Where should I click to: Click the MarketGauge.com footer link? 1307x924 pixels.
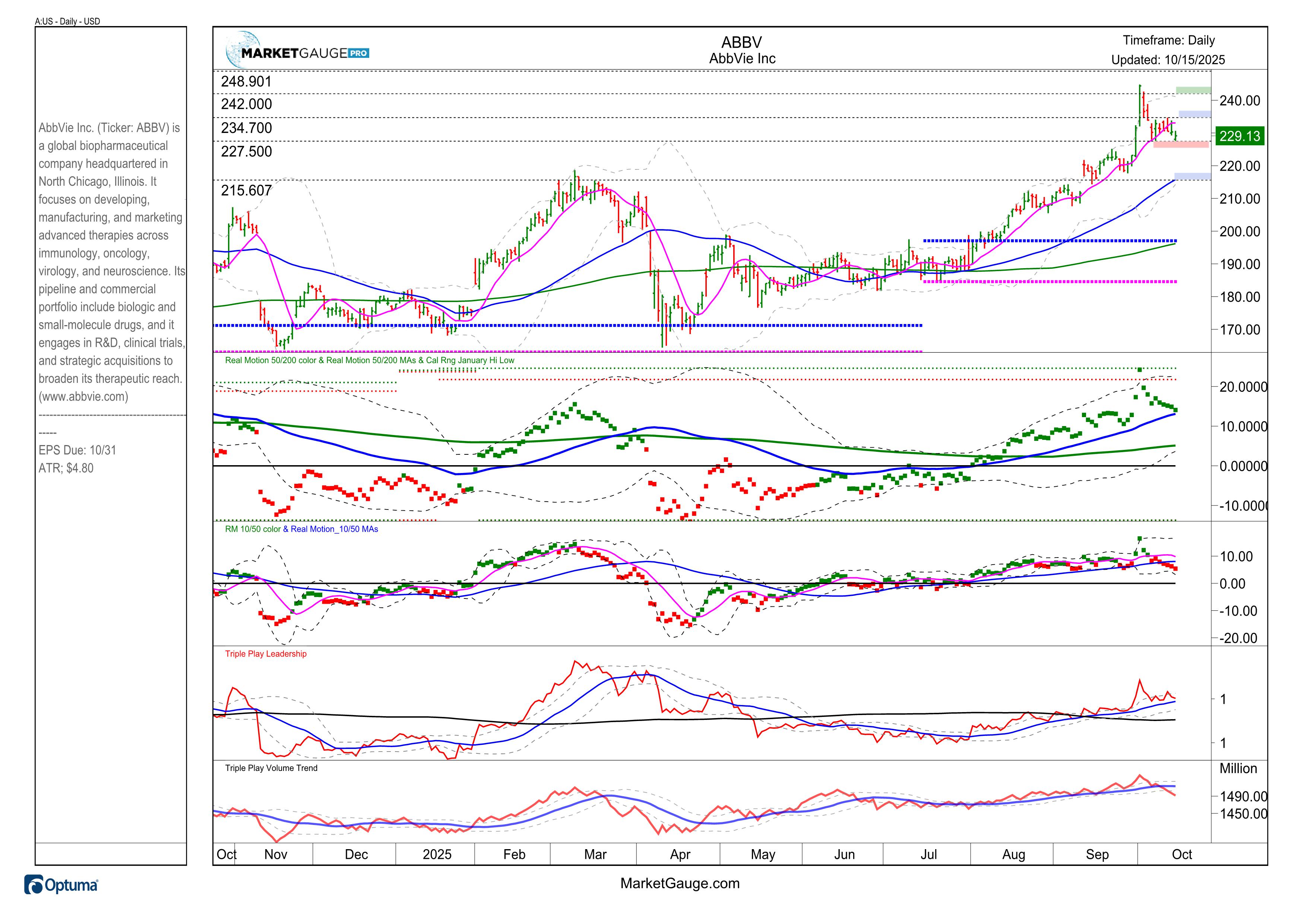click(680, 883)
